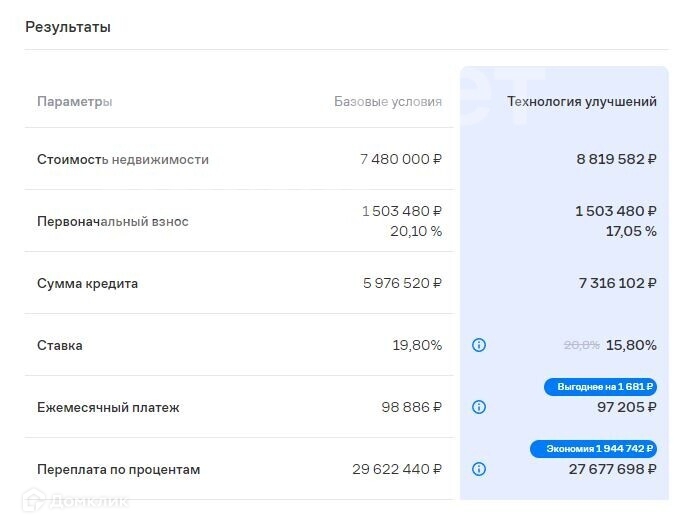Click the 'Экономия 1 944 742 ₽' badge

click(593, 449)
